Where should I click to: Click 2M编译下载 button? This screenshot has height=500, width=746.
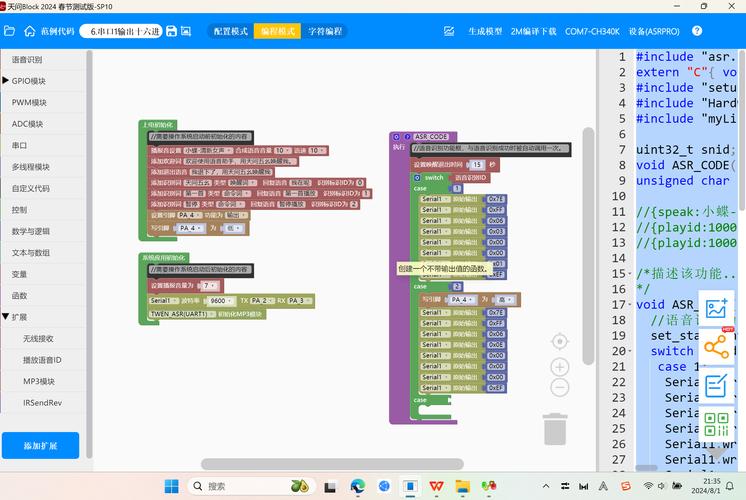click(533, 31)
